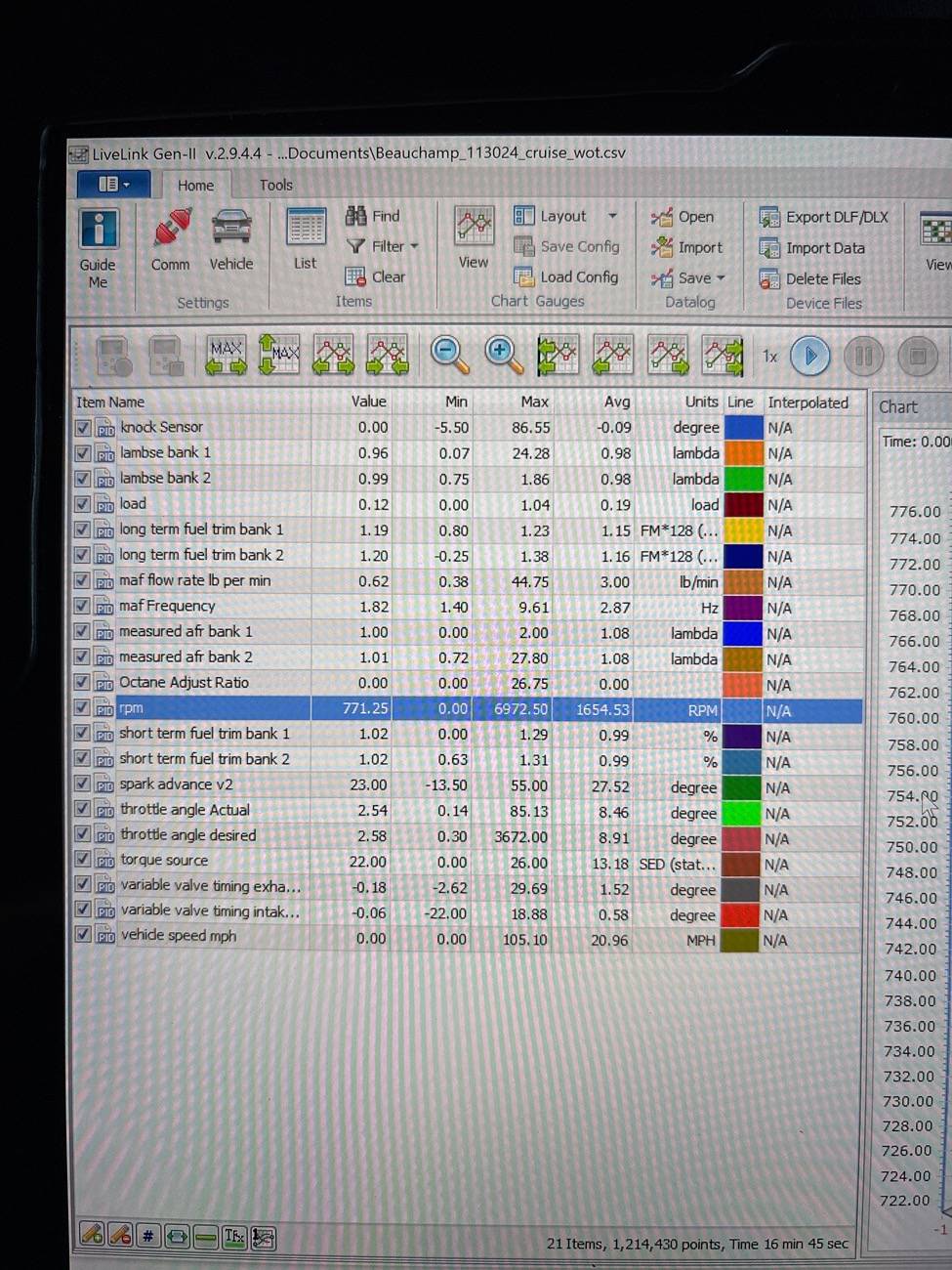Click Export DLF/DLX
The image size is (952, 1270).
click(x=824, y=218)
